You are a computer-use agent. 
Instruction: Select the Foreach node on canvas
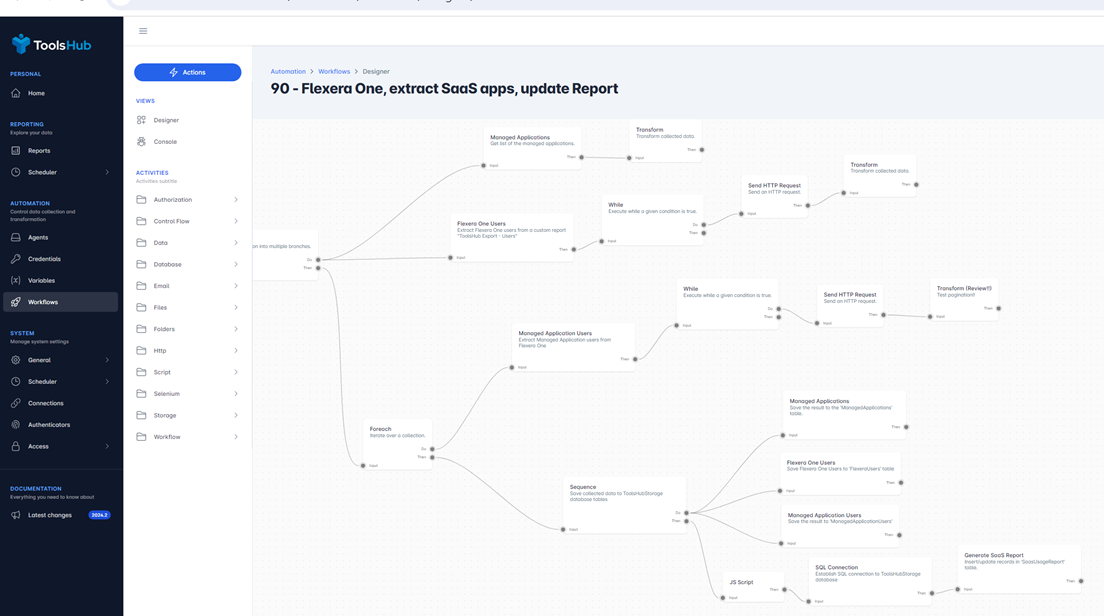pyautogui.click(x=397, y=432)
